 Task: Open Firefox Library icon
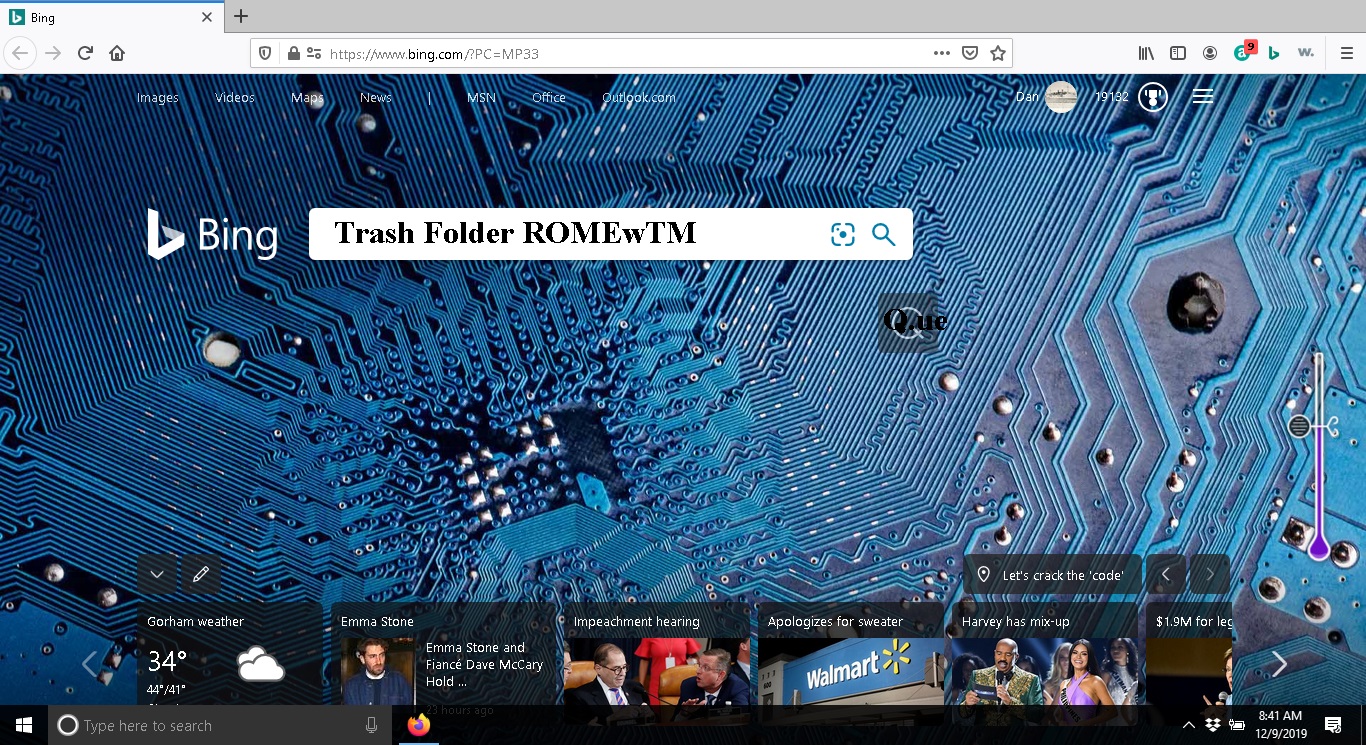point(1146,53)
